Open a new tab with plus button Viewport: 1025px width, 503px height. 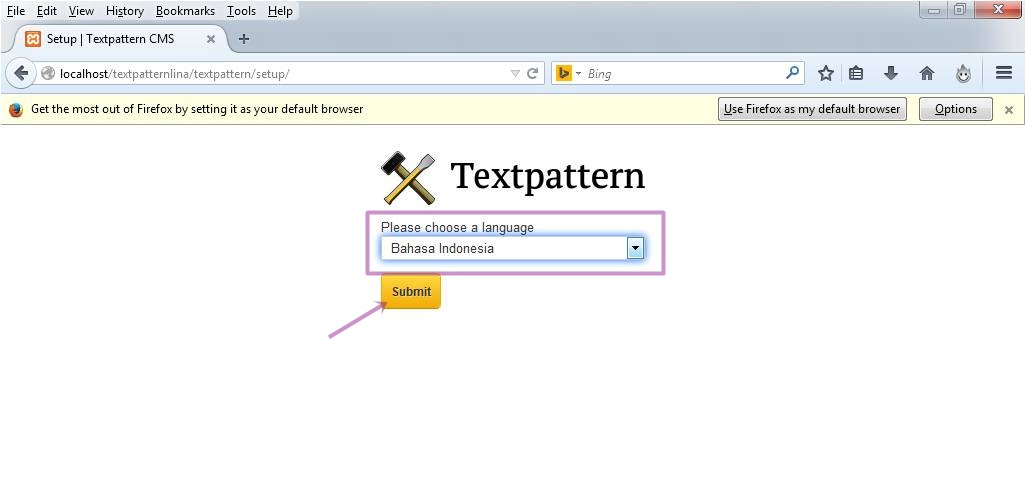tap(244, 39)
